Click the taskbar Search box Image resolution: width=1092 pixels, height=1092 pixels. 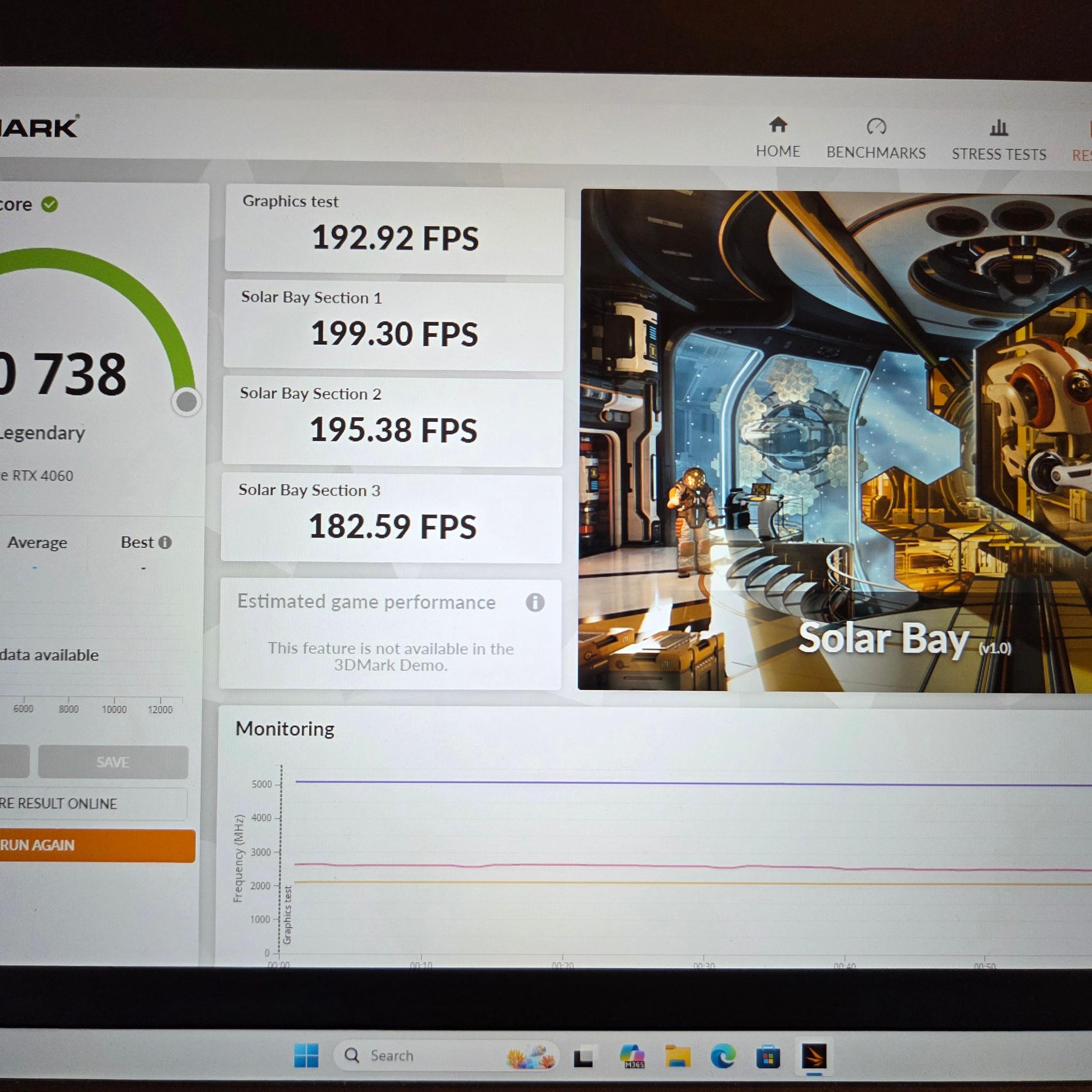point(445,1055)
